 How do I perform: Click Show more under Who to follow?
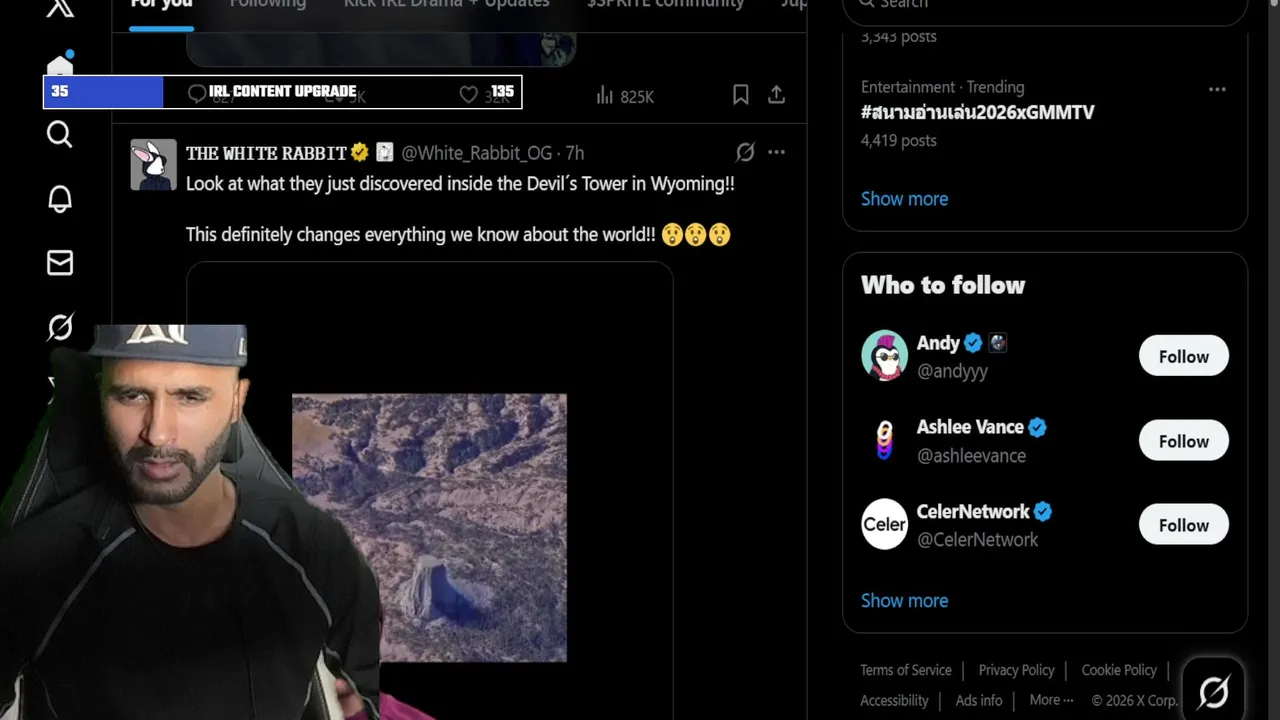tap(905, 600)
